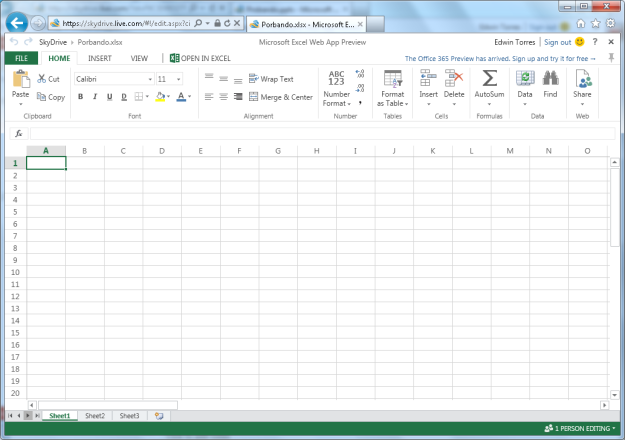Switch to the VIEW ribbon tab
This screenshot has height=440, width=625.
coord(139,58)
